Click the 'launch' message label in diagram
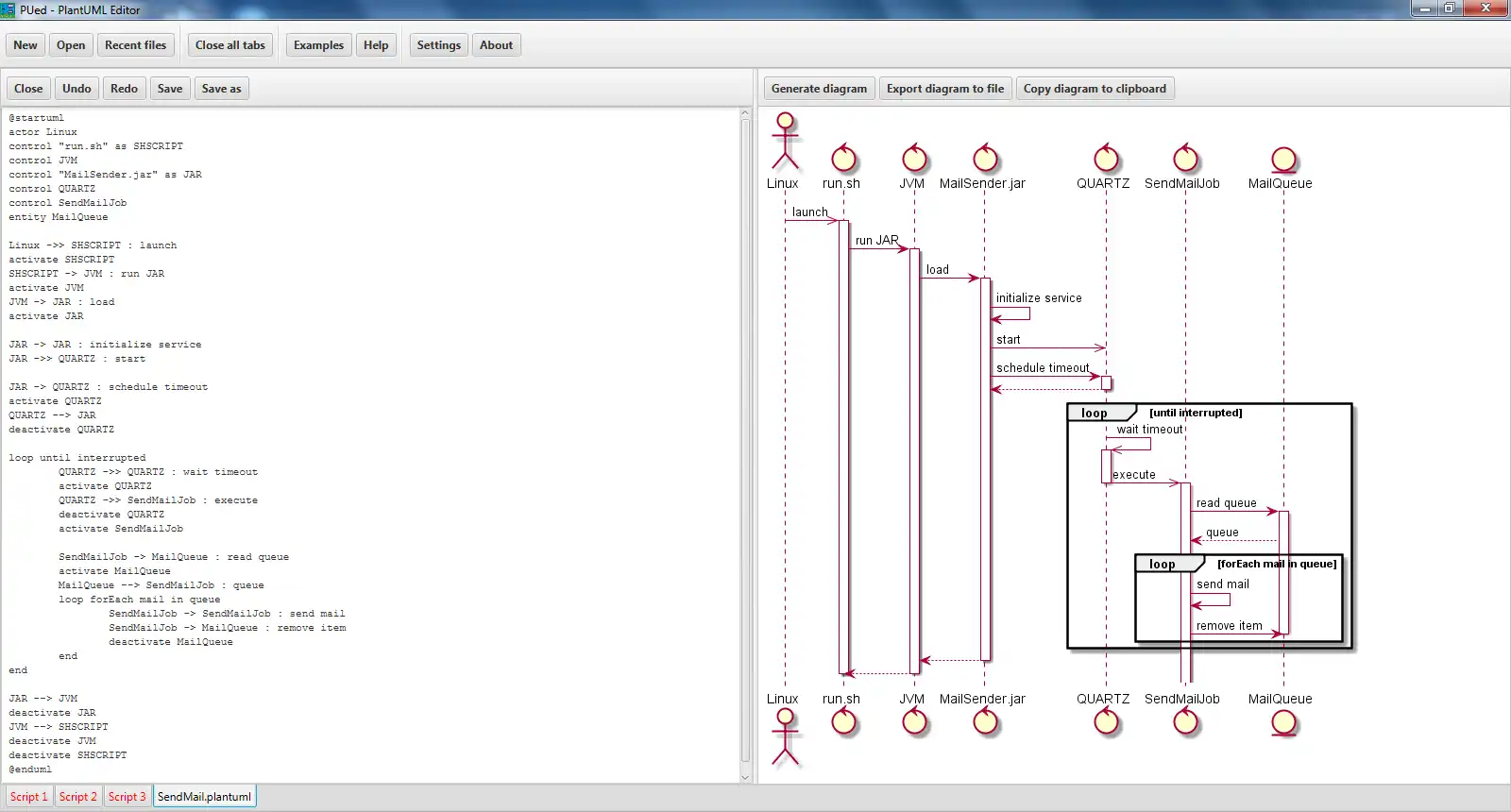This screenshot has width=1511, height=812. coord(809,212)
